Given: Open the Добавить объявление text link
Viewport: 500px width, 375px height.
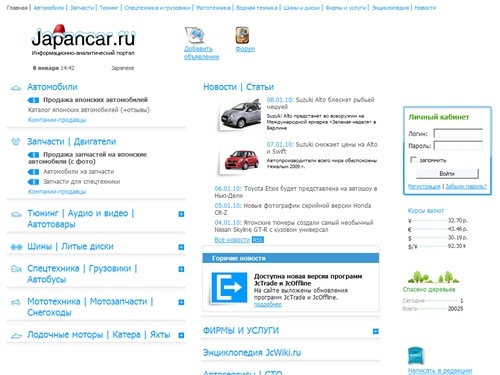Looking at the screenshot, I should [x=201, y=53].
